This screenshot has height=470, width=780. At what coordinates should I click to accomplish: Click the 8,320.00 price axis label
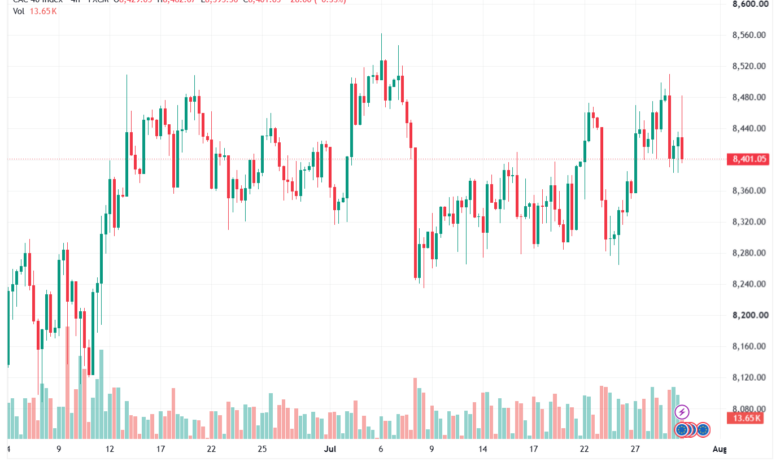tap(749, 221)
